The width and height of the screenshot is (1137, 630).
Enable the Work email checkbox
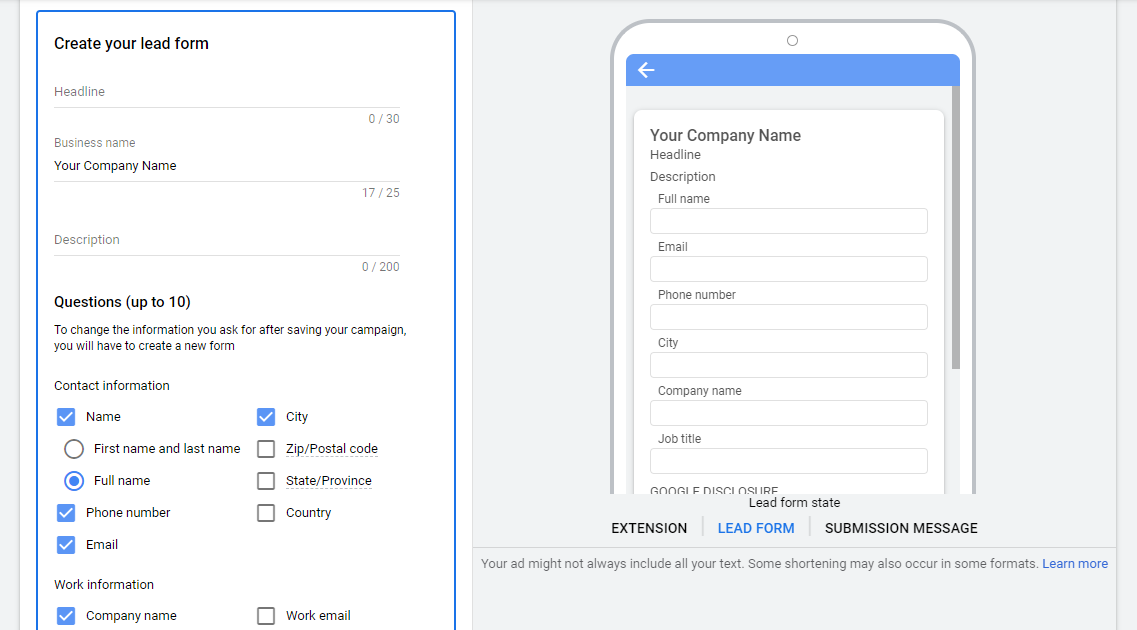[x=266, y=616]
